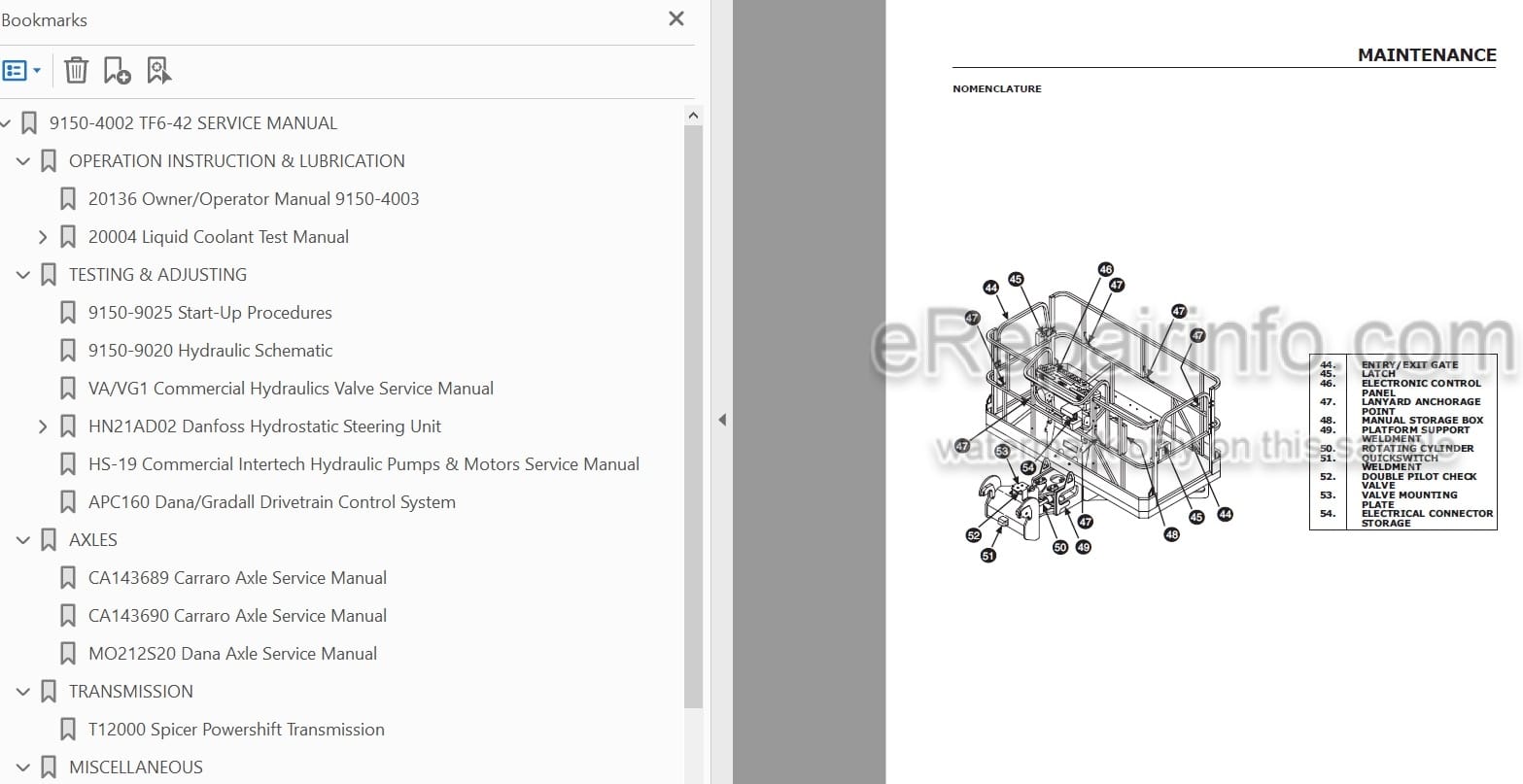This screenshot has height=784, width=1523.
Task: Click bookmark icon beside MO212S20 Dana Axle
Action: pyautogui.click(x=68, y=654)
